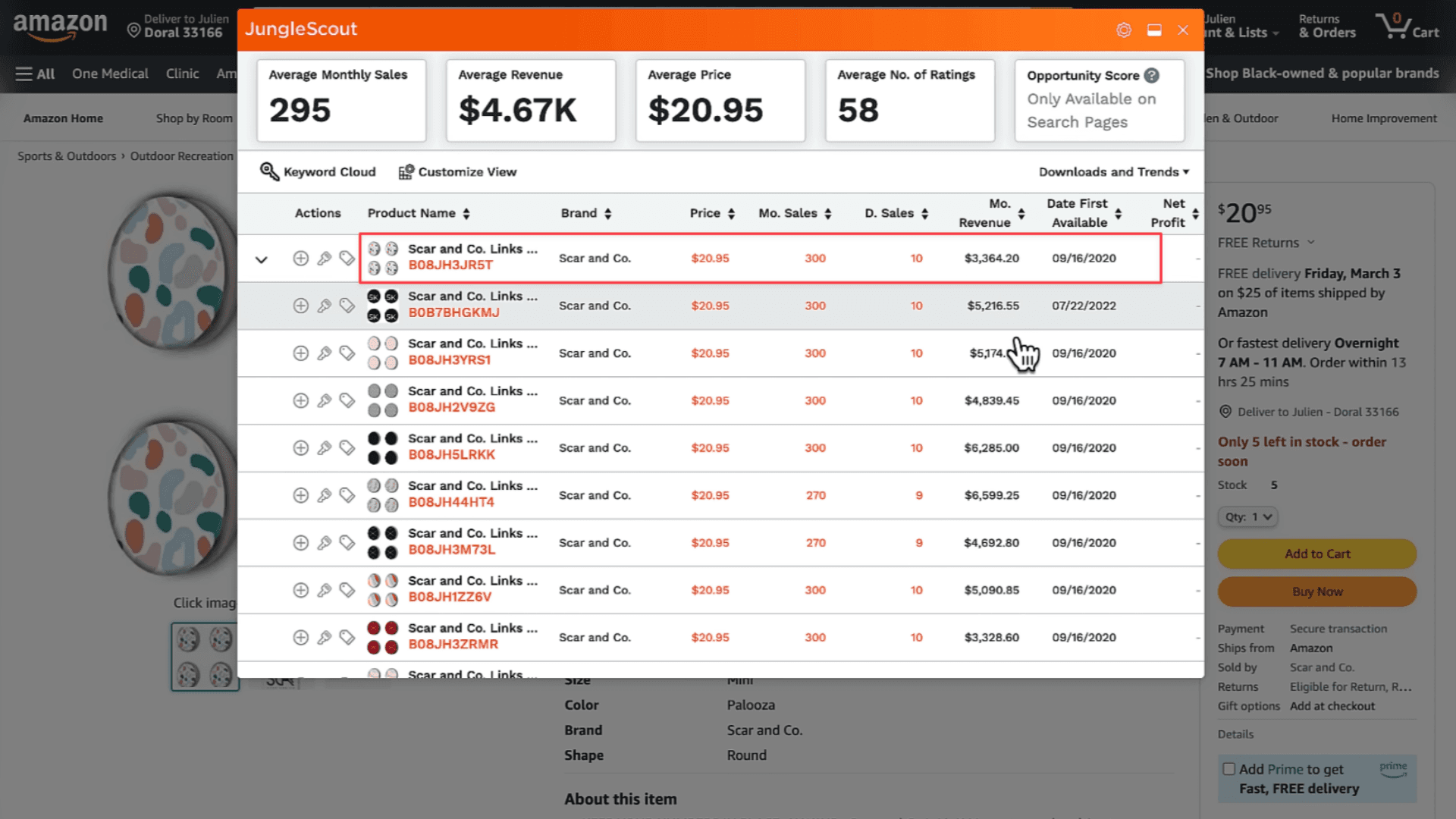Click Sports & Outdoors breadcrumb
Viewport: 1456px width, 819px height.
(x=67, y=156)
